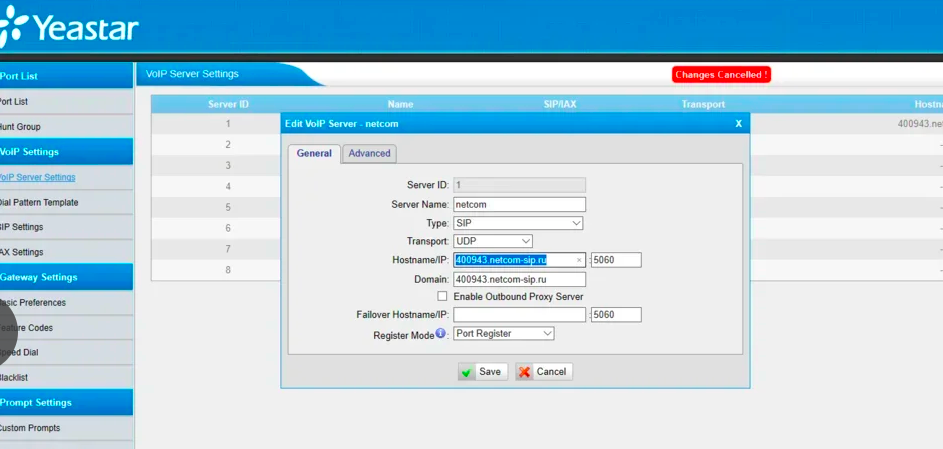
Task: Open Custom Prompts in sidebar
Action: pyautogui.click(x=30, y=428)
